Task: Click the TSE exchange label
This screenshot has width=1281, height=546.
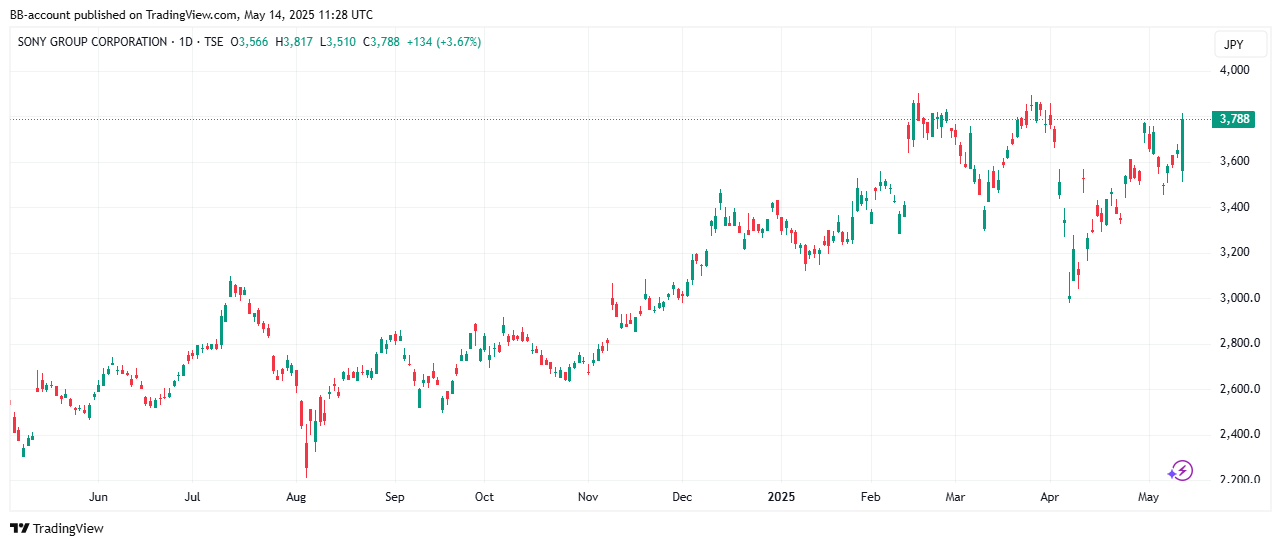Action: coord(215,42)
